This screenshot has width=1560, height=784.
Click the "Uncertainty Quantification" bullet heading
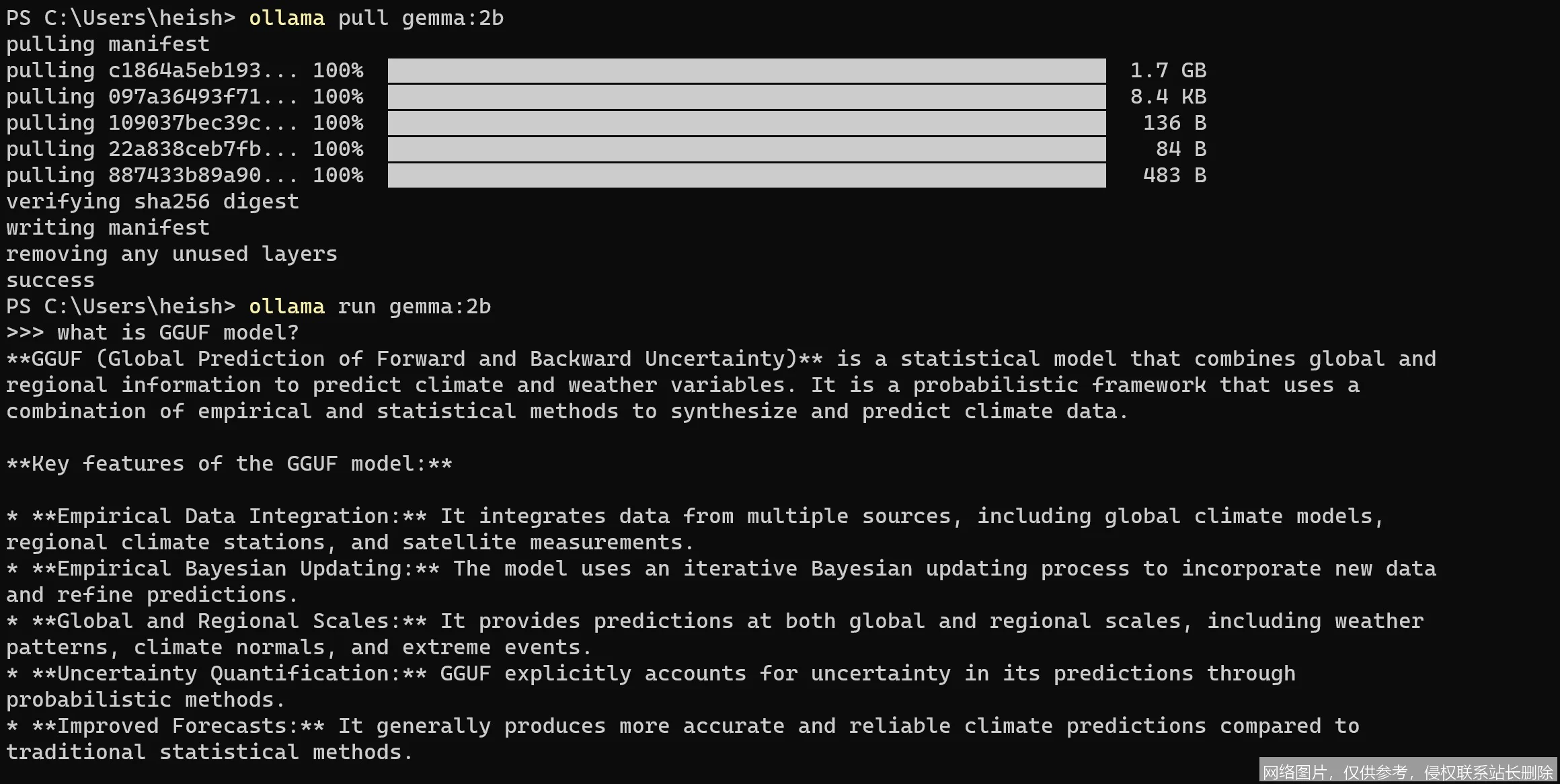[x=229, y=674]
